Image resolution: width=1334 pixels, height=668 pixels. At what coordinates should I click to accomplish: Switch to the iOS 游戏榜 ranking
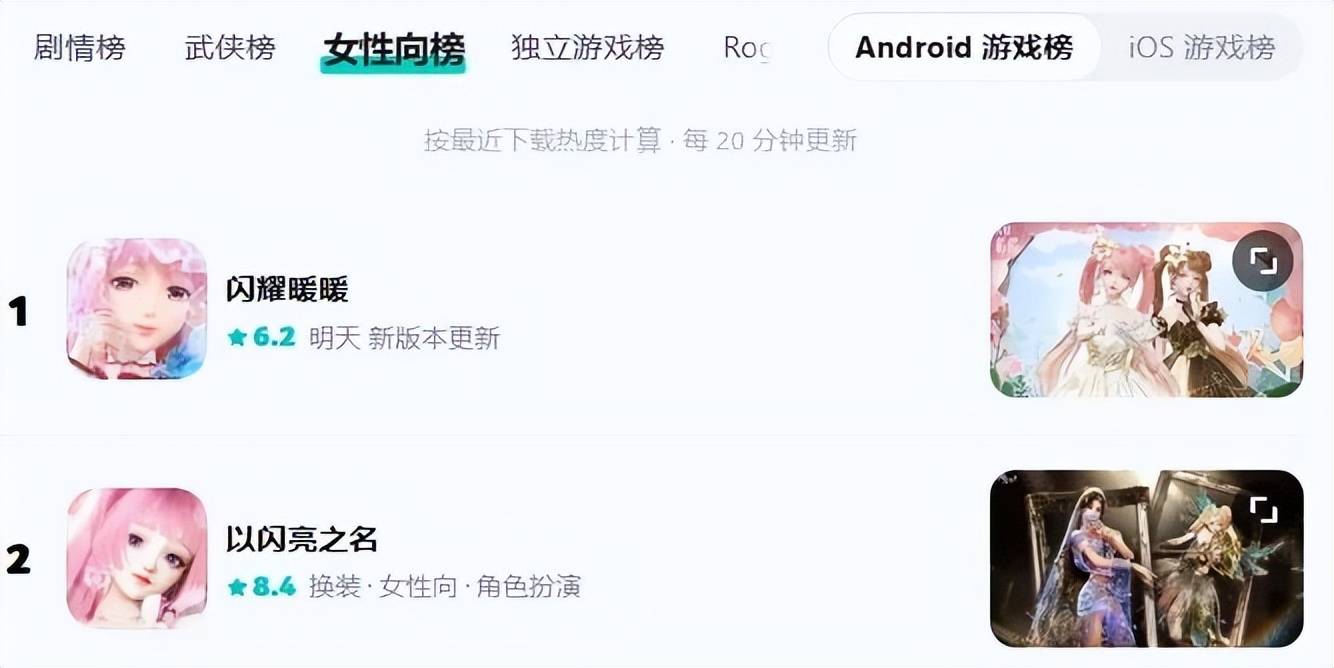point(1202,47)
